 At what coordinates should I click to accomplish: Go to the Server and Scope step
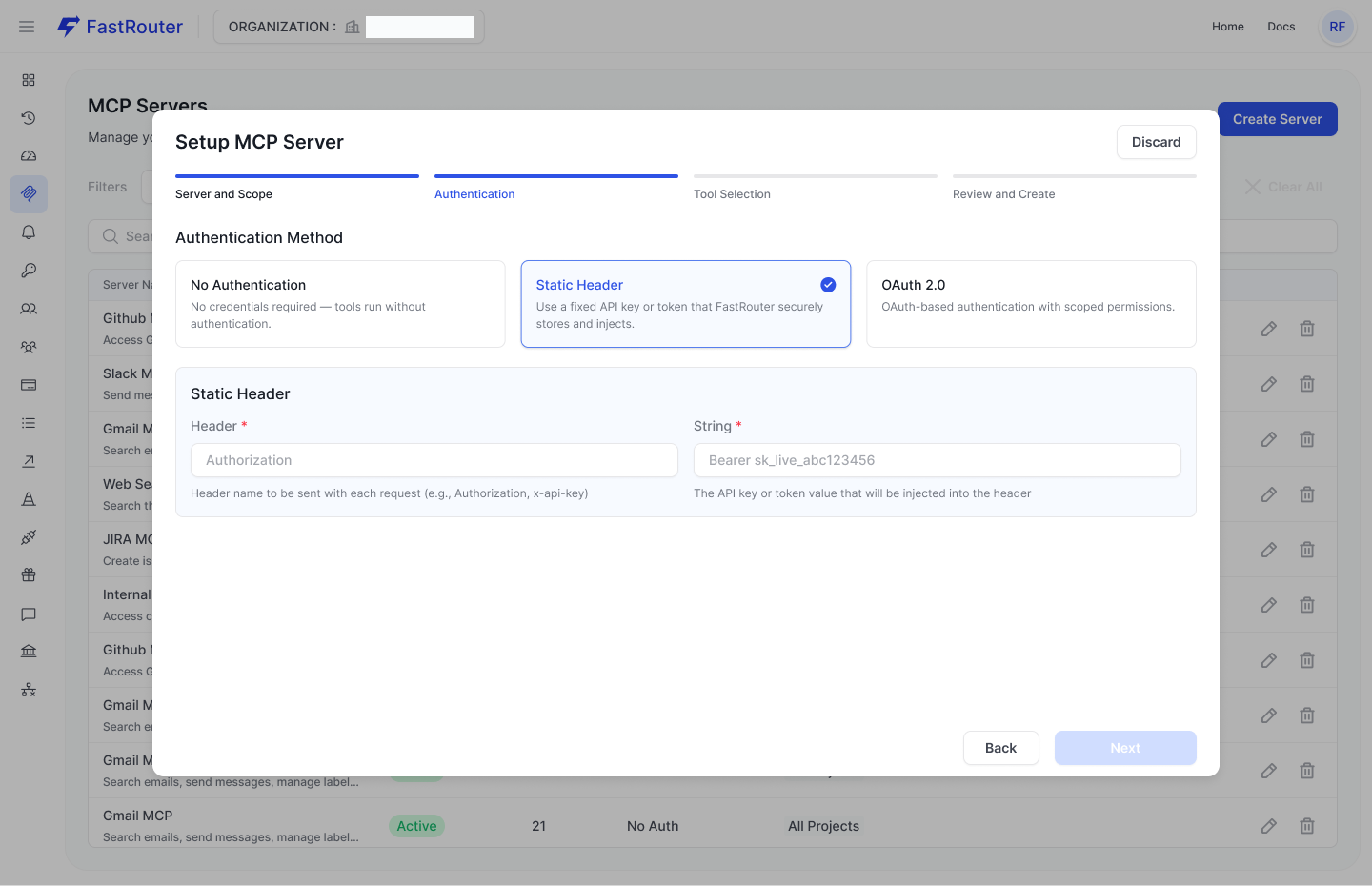coord(224,194)
